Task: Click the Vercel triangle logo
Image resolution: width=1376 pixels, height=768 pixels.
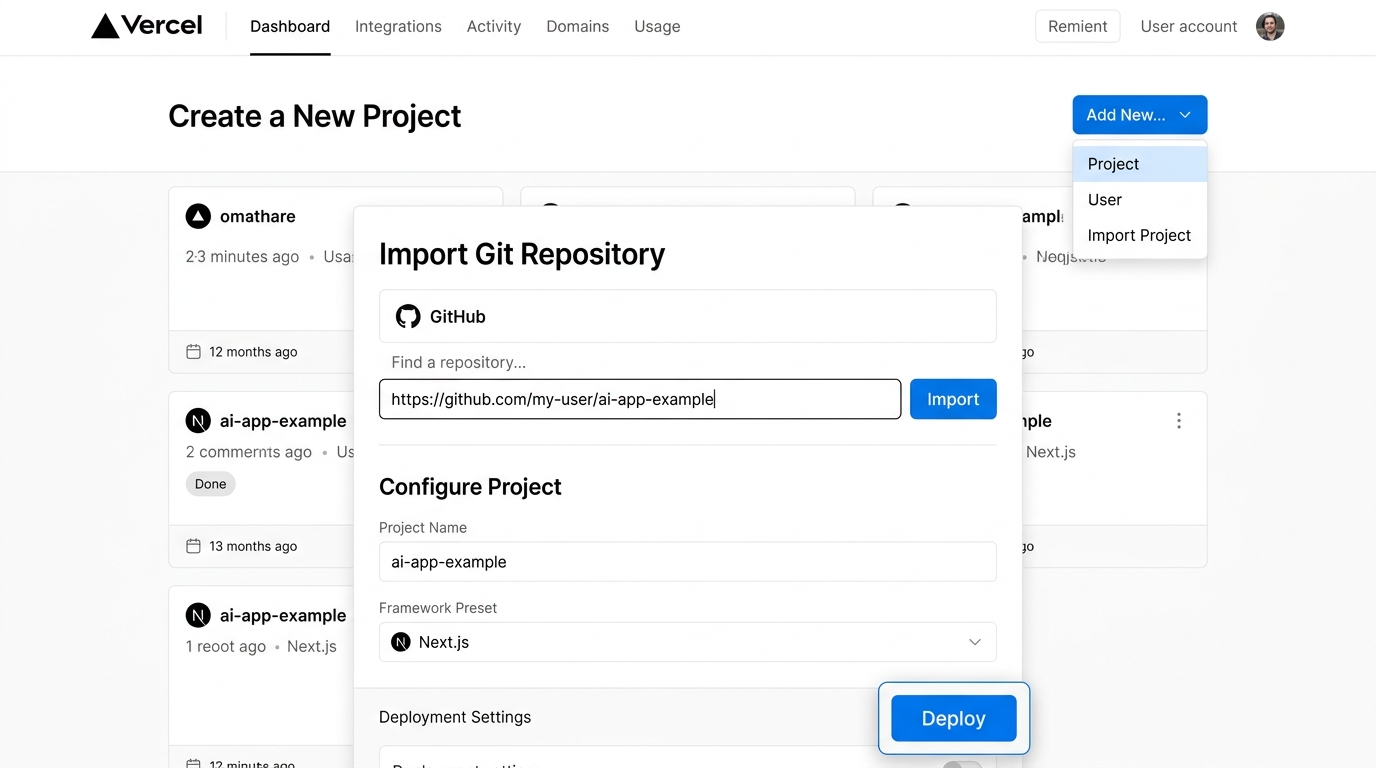Action: (x=105, y=26)
